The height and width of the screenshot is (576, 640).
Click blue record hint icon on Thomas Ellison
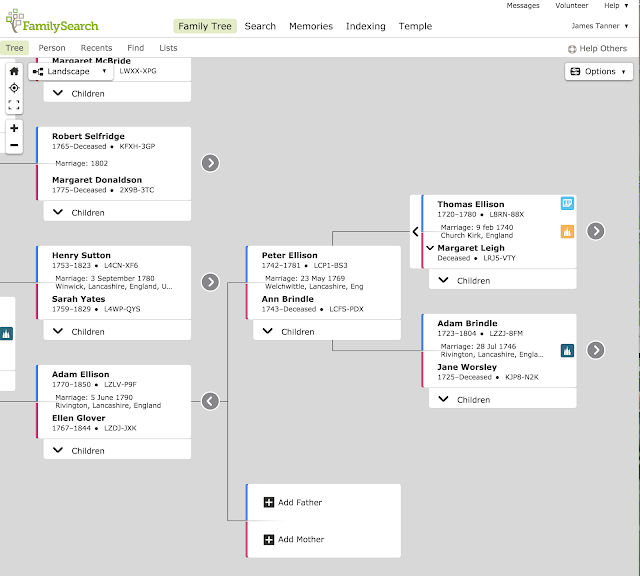567,203
